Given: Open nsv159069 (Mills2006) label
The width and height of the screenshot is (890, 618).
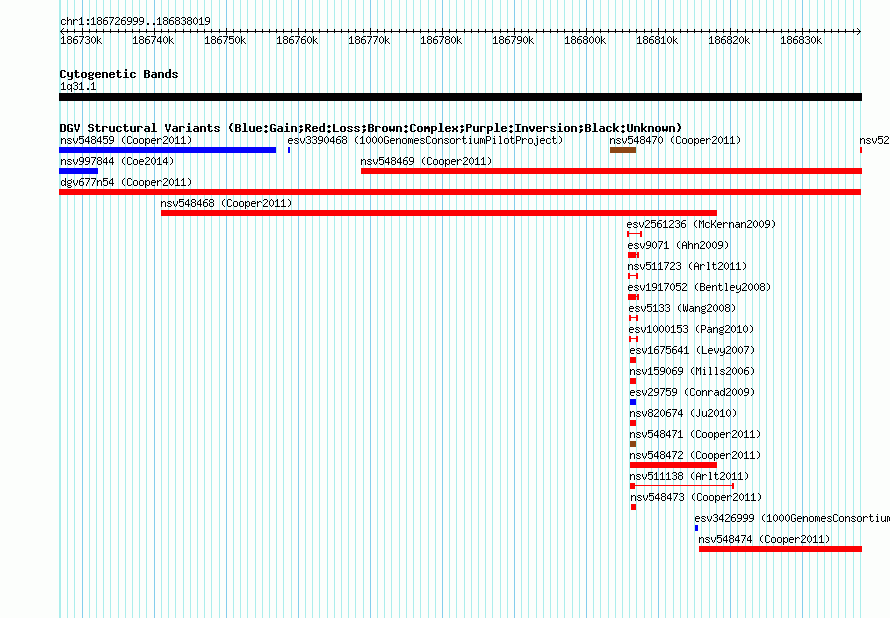Looking at the screenshot, I should click(692, 371).
